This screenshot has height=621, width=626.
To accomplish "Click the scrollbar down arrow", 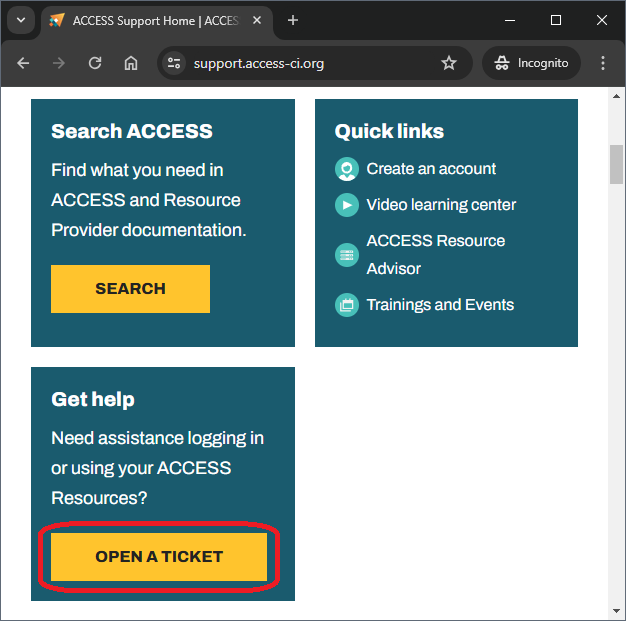I will click(616, 611).
